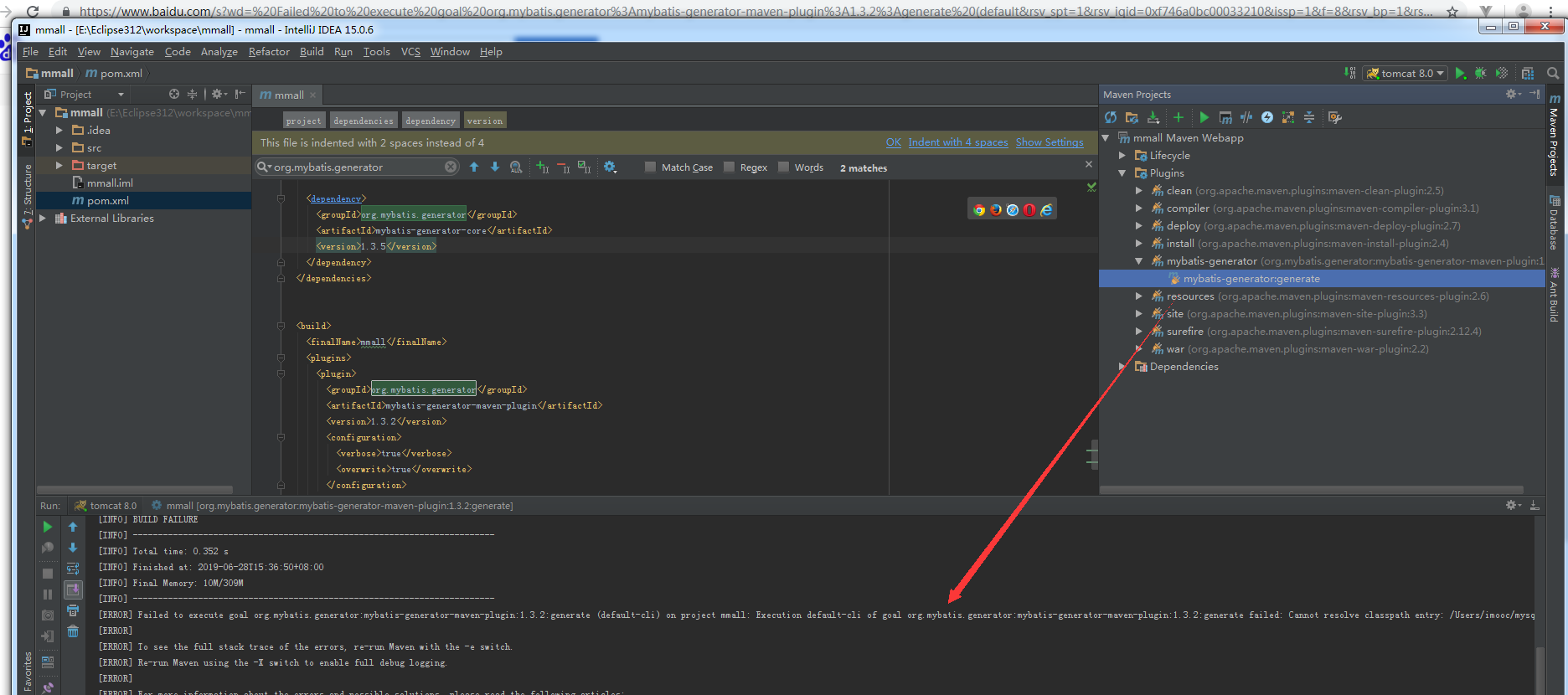Enable Words checkbox
The width and height of the screenshot is (1568, 695).
(783, 167)
